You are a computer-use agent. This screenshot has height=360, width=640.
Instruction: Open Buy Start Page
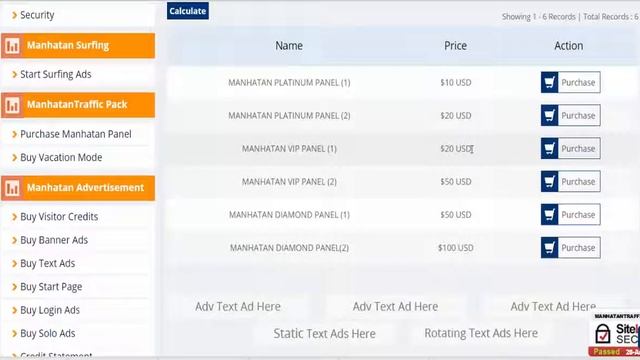51,287
